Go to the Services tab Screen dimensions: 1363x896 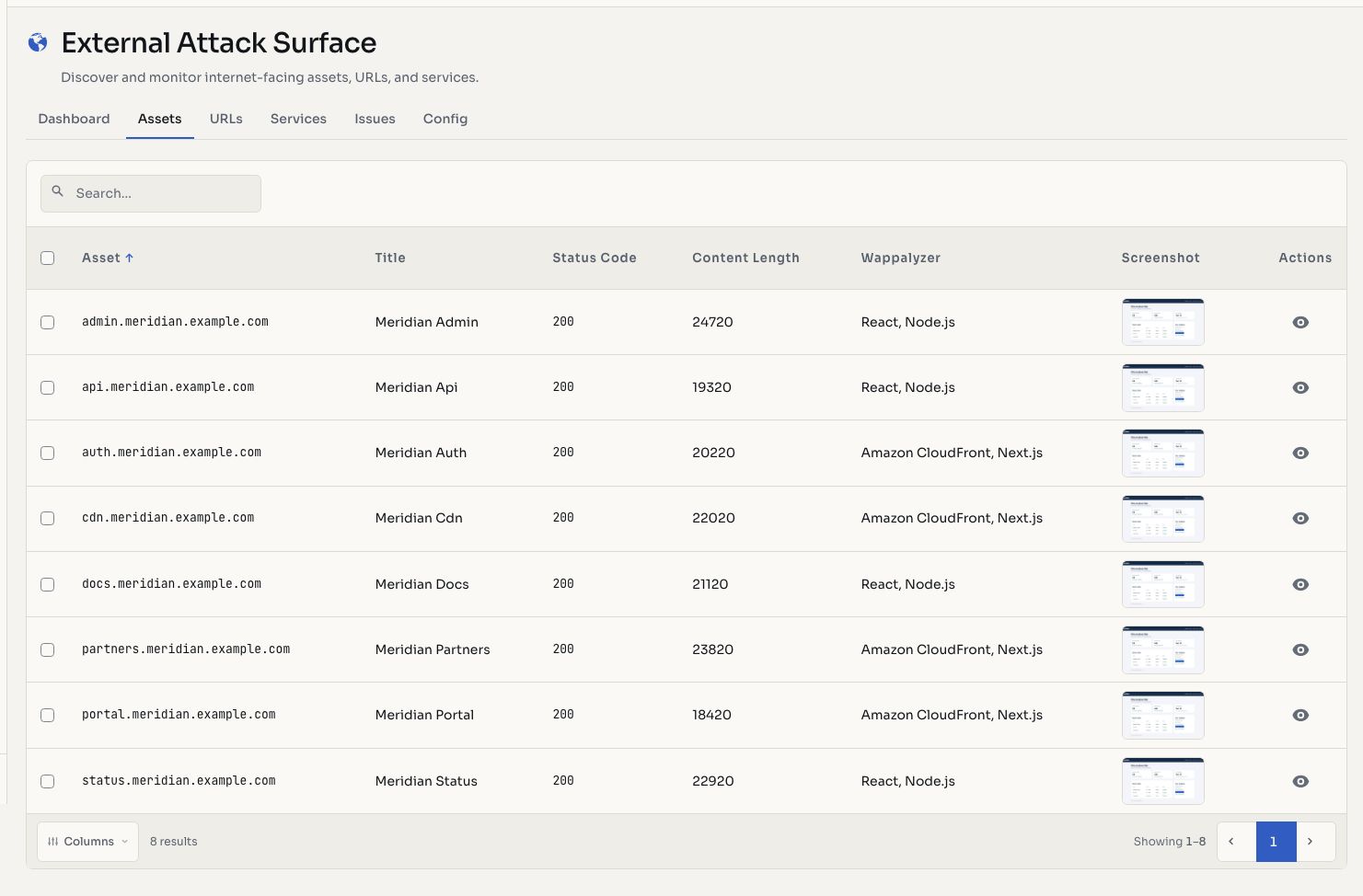pos(298,119)
